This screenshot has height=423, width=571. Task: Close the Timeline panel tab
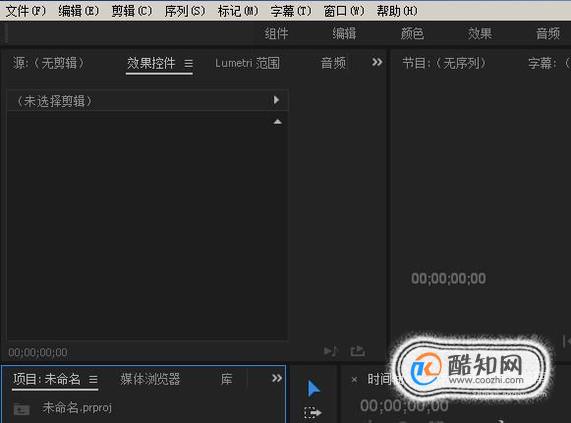click(x=354, y=380)
